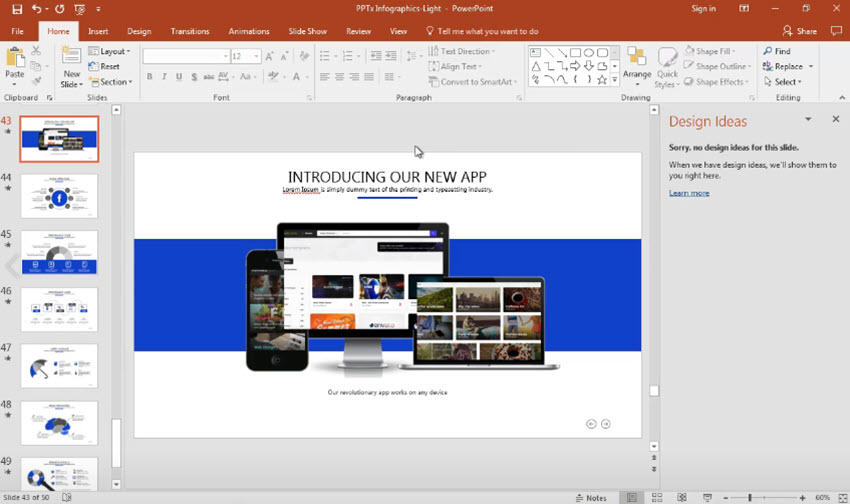This screenshot has height=504, width=850.
Task: Select slide 44 thumbnail
Action: (59, 196)
